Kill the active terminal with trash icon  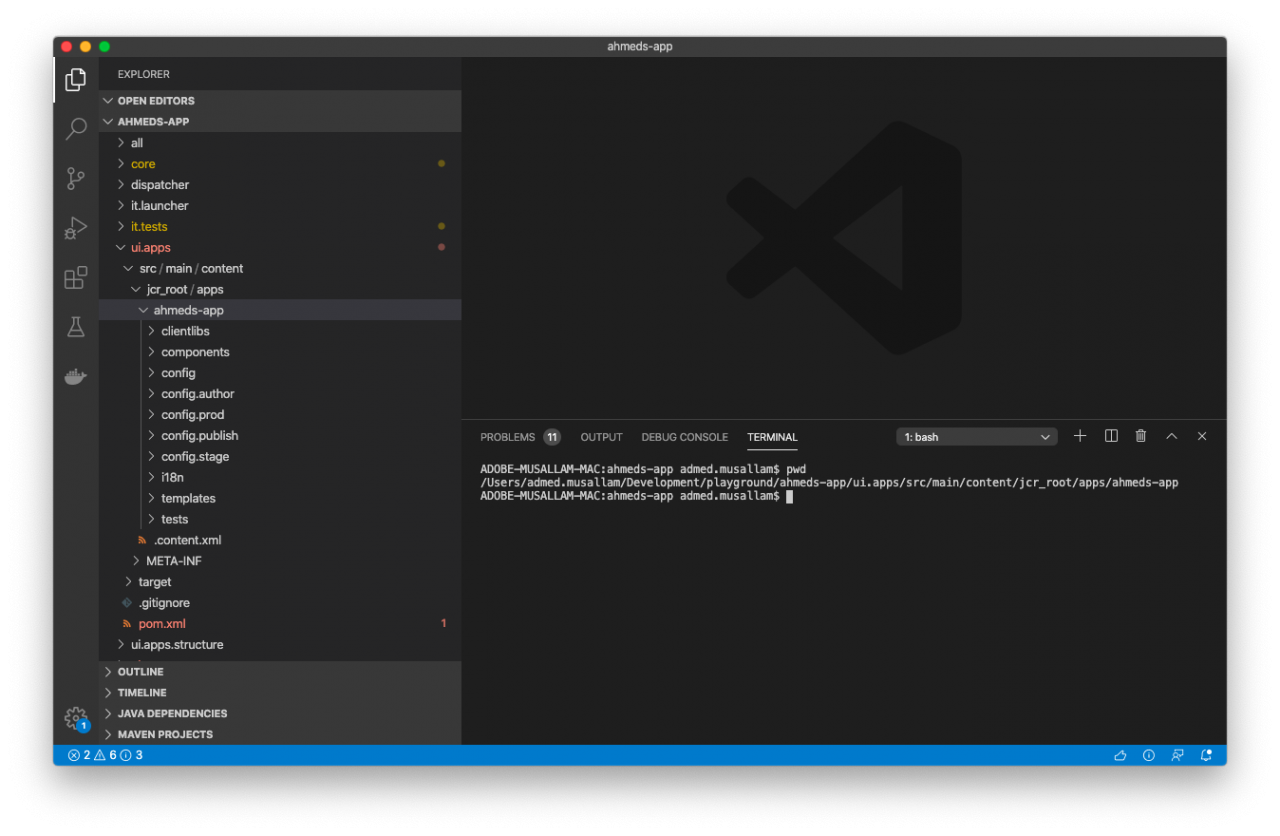click(1140, 435)
